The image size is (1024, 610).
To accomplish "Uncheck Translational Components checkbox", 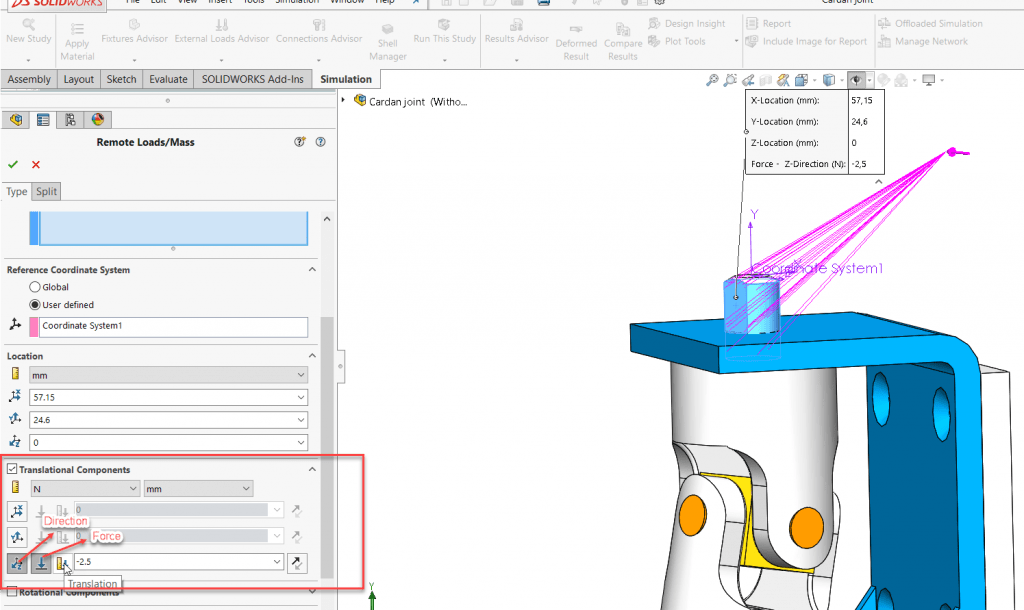I will pos(12,469).
